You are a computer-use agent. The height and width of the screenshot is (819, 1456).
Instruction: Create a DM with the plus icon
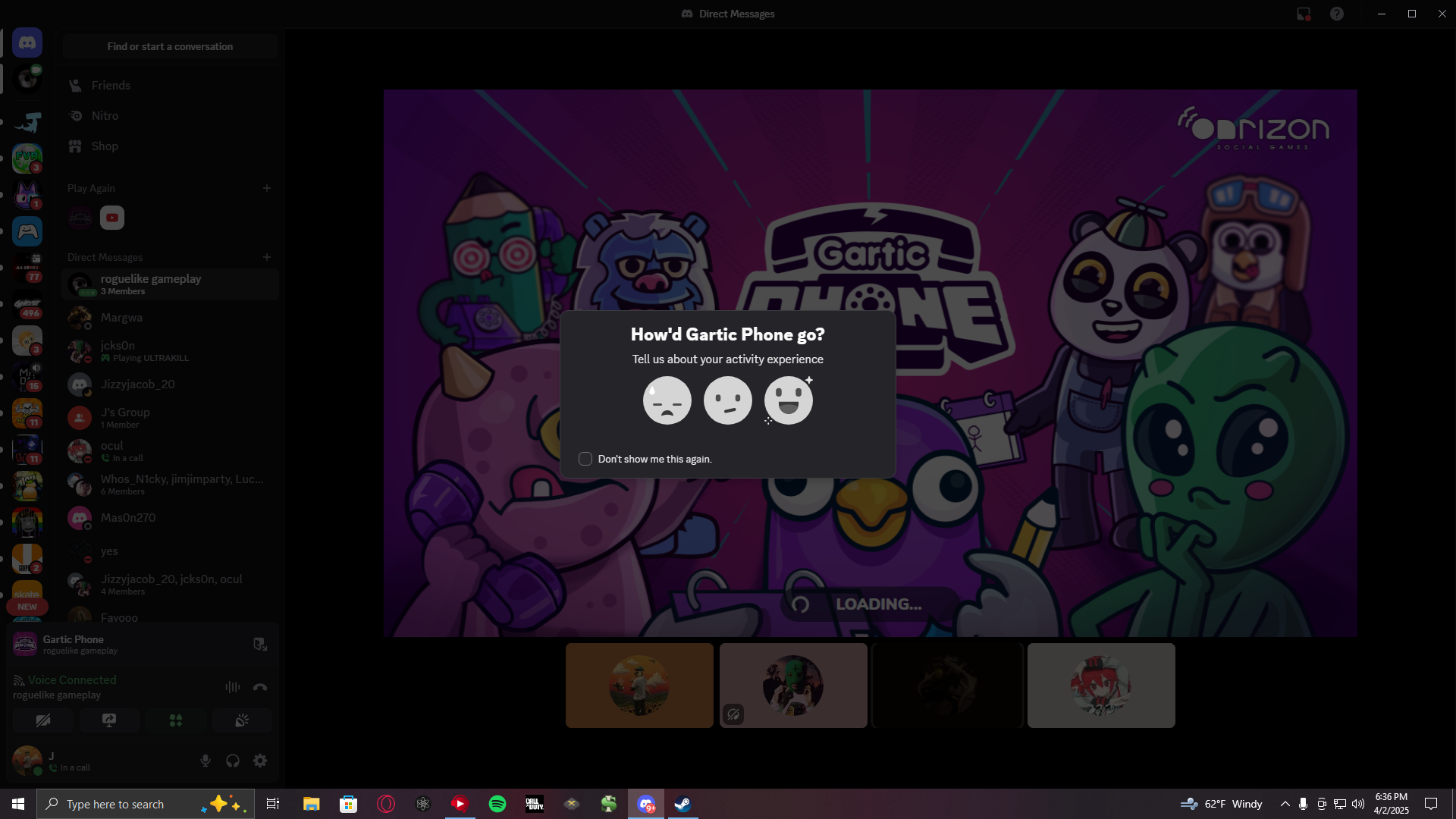tap(267, 257)
